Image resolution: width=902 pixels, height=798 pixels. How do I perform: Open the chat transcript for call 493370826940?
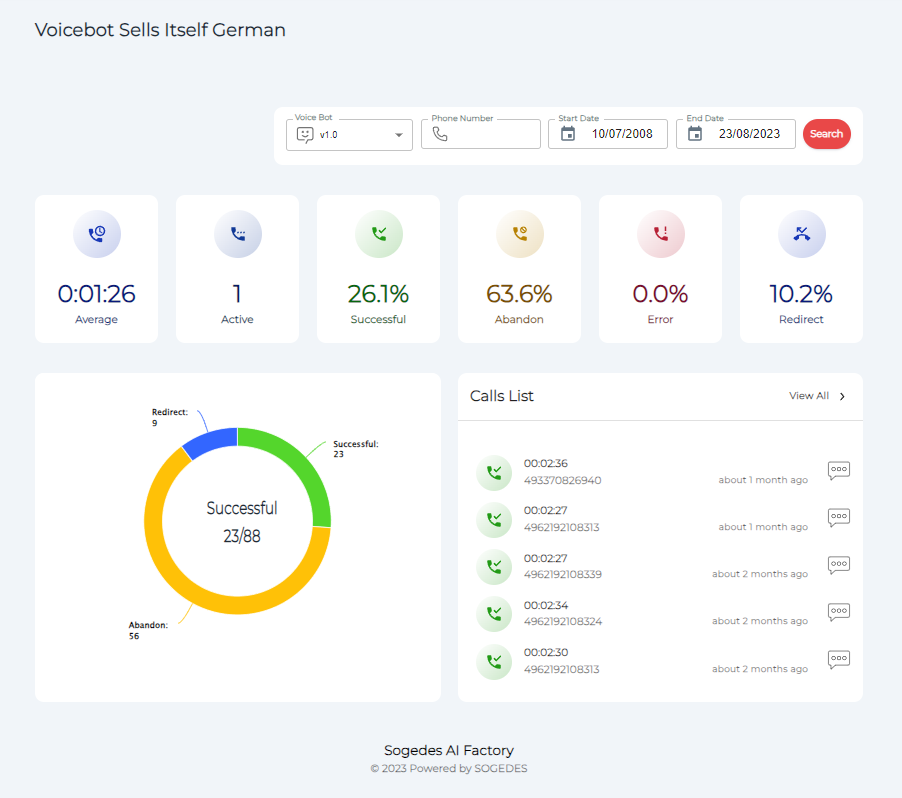point(838,470)
